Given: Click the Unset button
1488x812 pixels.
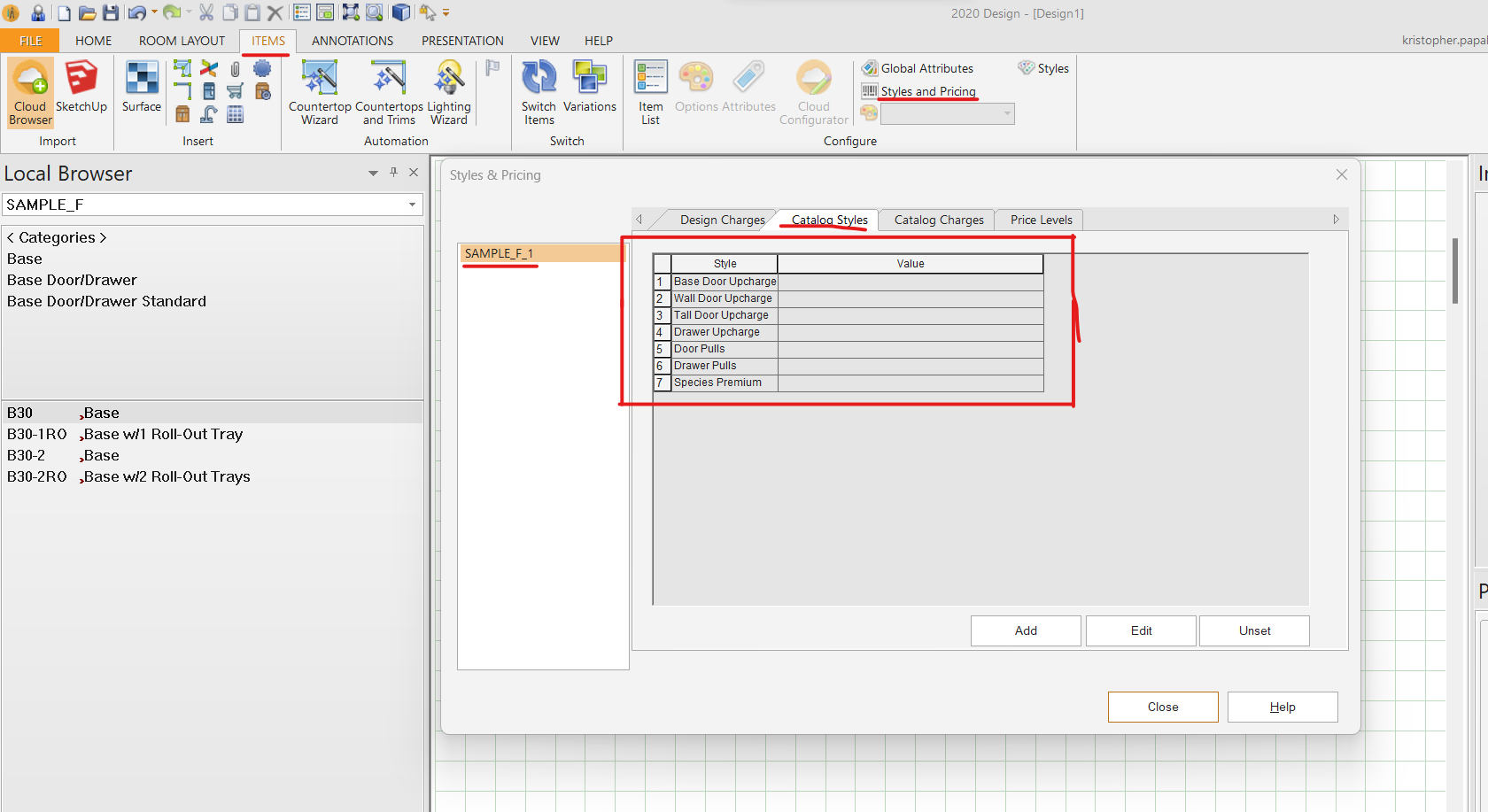Looking at the screenshot, I should (x=1254, y=630).
